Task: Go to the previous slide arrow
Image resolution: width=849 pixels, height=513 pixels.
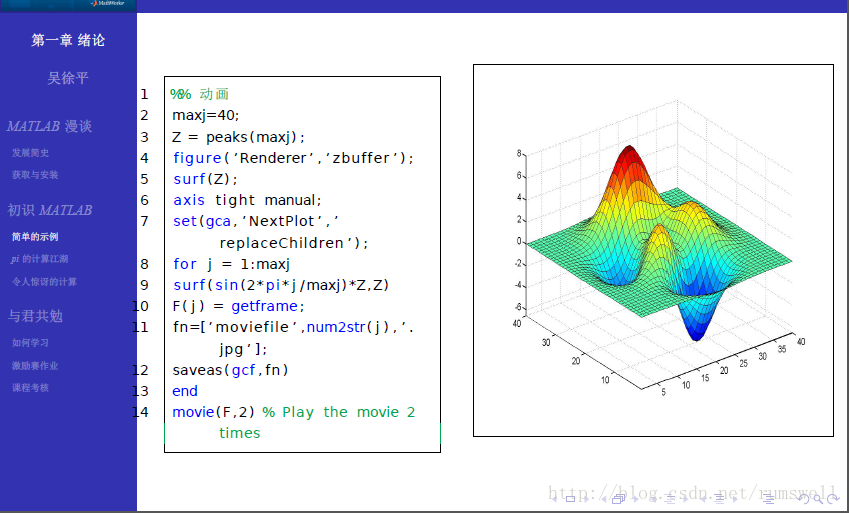Action: (554, 499)
